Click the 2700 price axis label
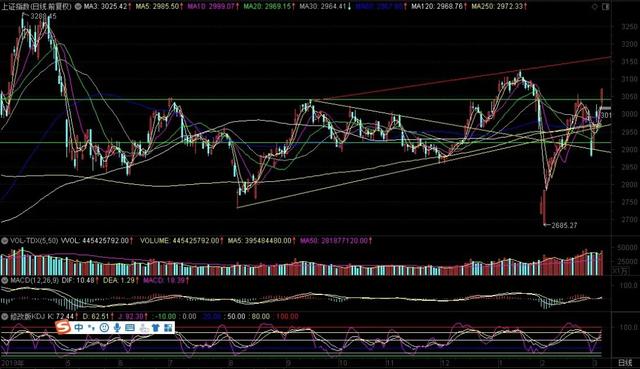The image size is (640, 369). pyautogui.click(x=629, y=220)
